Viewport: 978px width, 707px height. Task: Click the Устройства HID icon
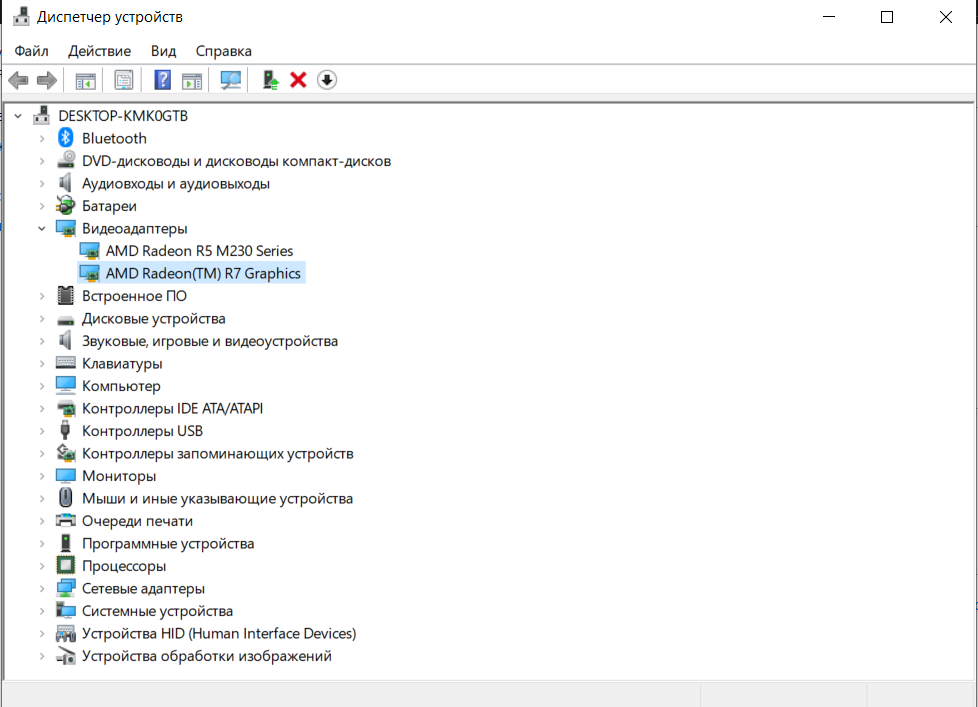65,633
